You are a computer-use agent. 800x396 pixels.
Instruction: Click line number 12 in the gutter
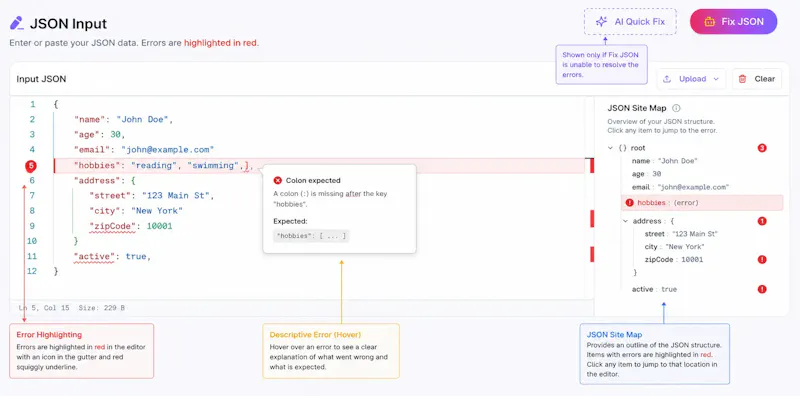(32, 271)
